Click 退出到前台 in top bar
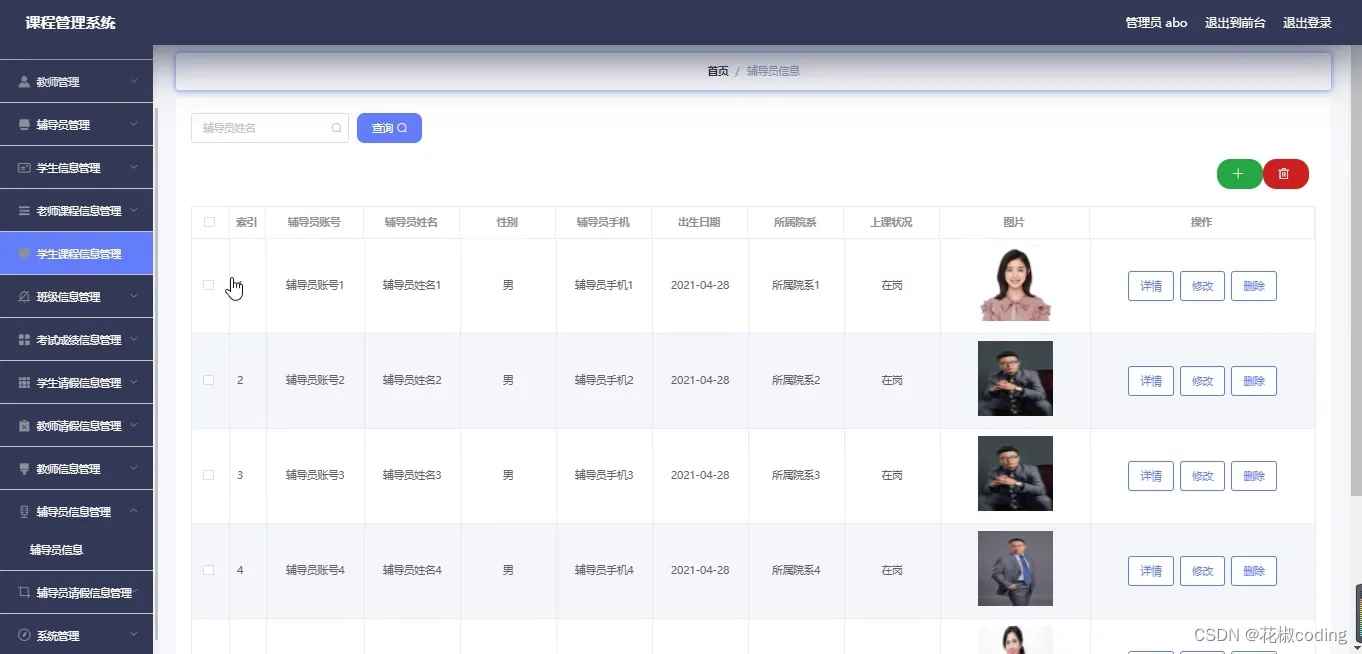The width and height of the screenshot is (1362, 654). point(1235,23)
